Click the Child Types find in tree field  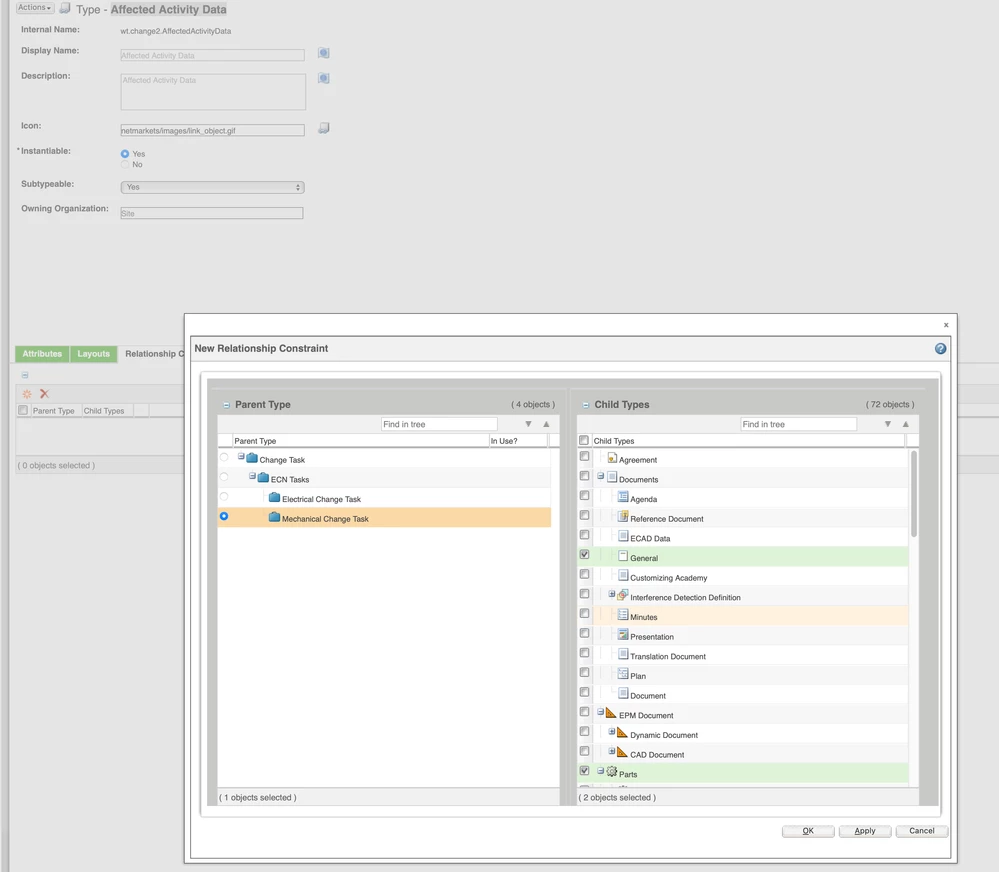click(798, 423)
